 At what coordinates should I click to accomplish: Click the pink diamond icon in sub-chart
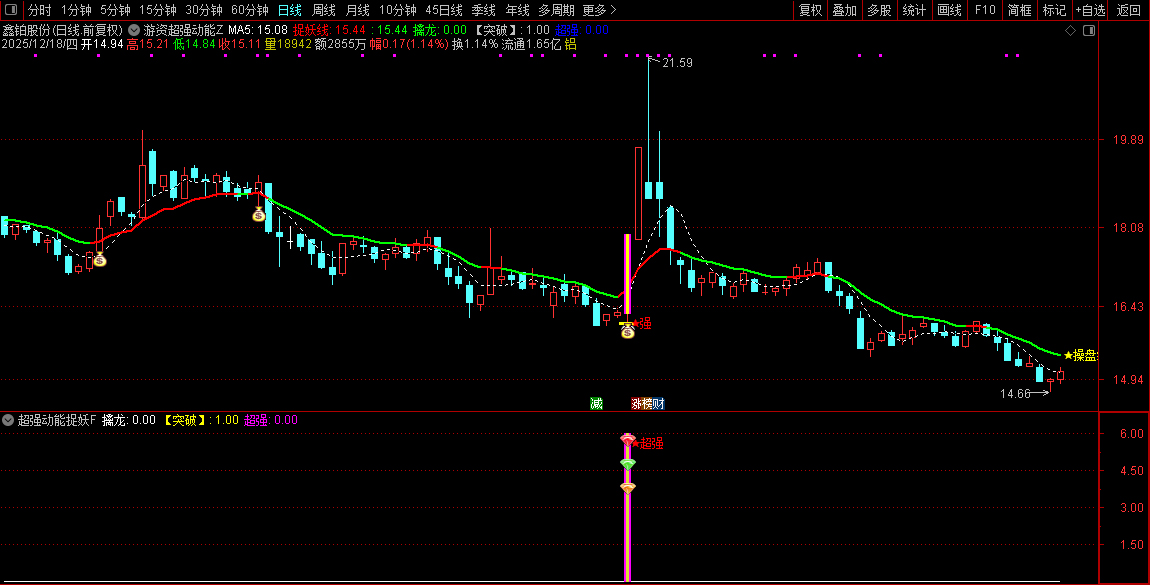(628, 440)
